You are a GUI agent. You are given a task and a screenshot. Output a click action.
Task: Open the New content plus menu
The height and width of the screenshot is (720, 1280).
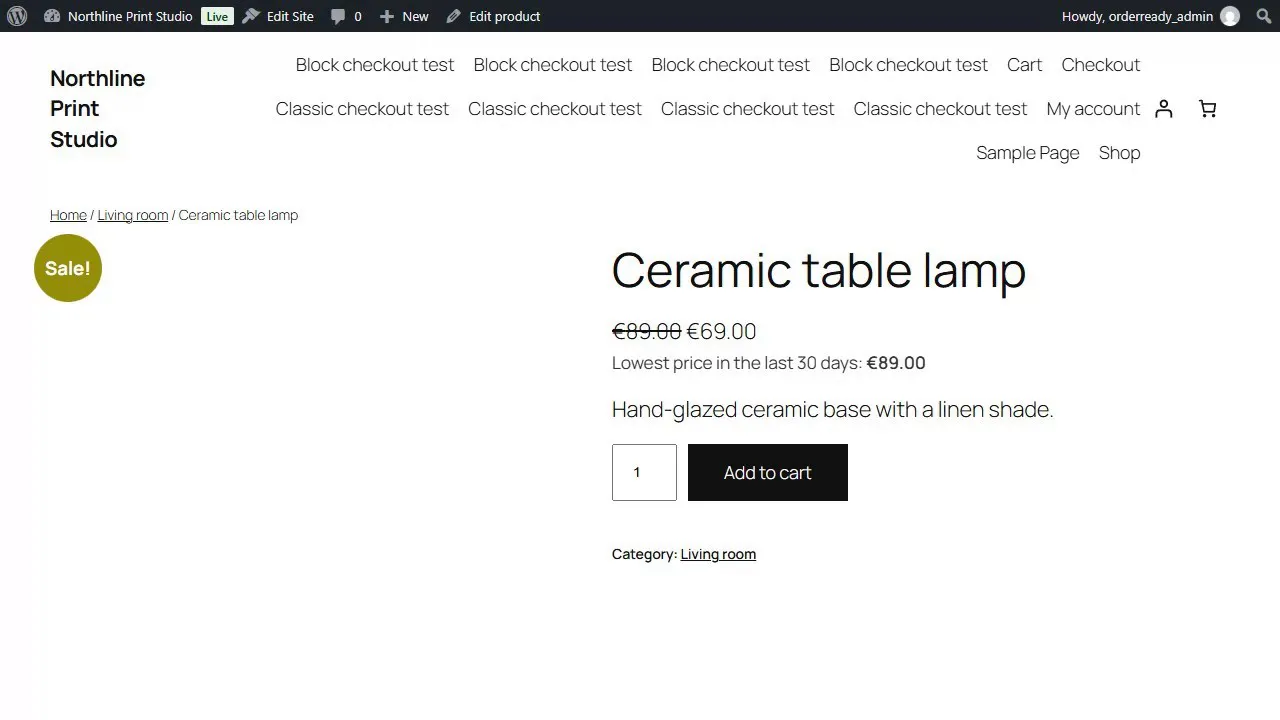(x=404, y=16)
